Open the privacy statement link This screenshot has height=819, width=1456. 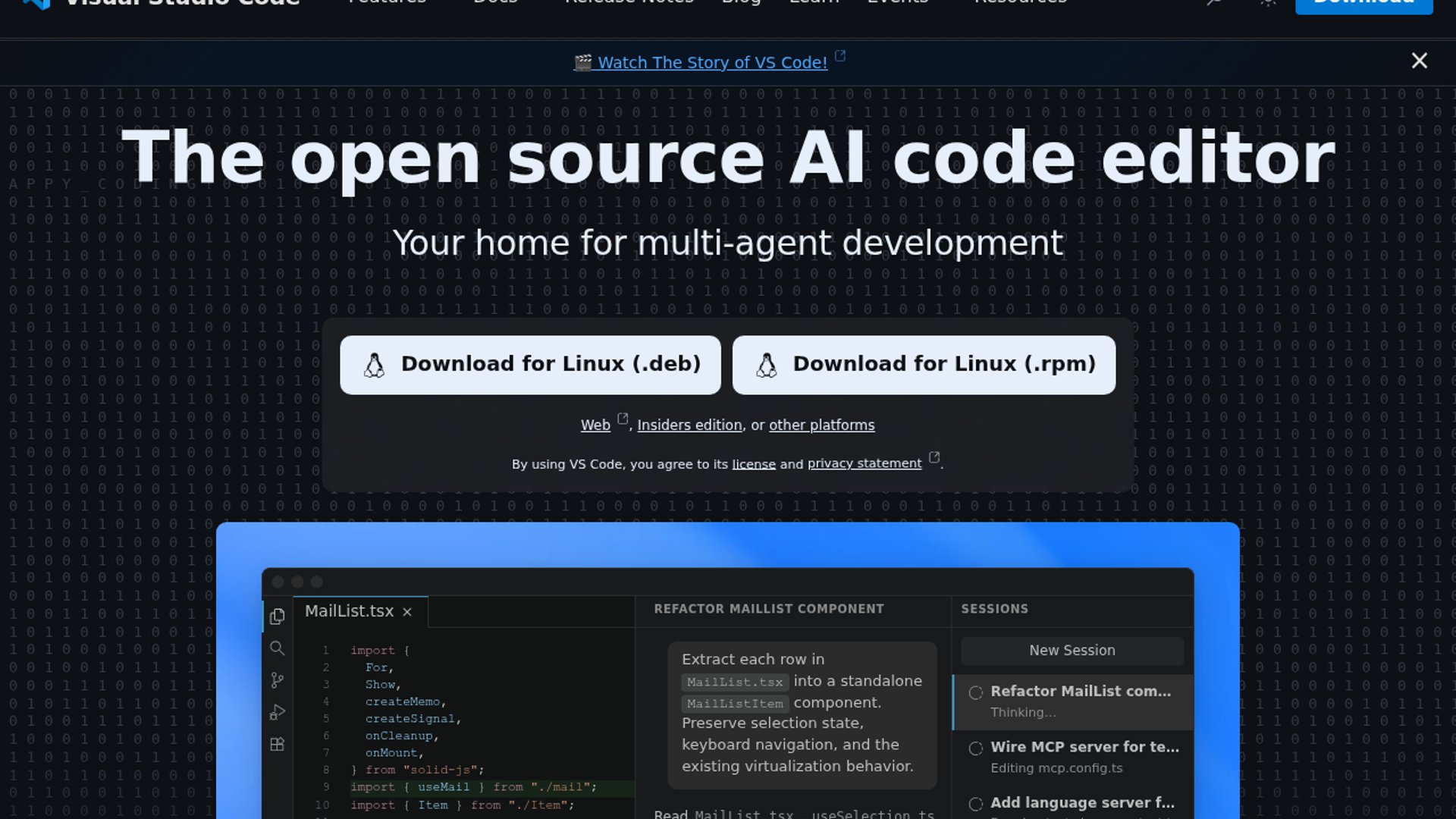[864, 463]
